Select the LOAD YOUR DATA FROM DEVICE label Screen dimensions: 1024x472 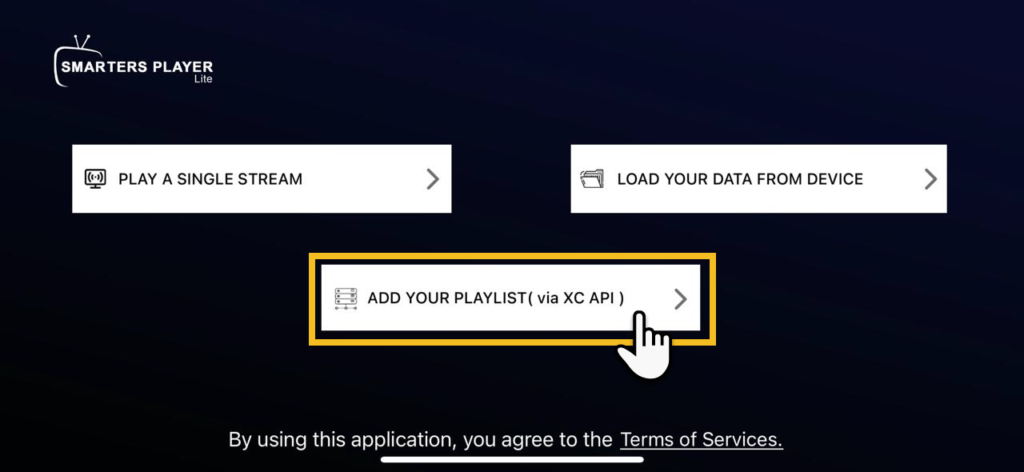(741, 179)
